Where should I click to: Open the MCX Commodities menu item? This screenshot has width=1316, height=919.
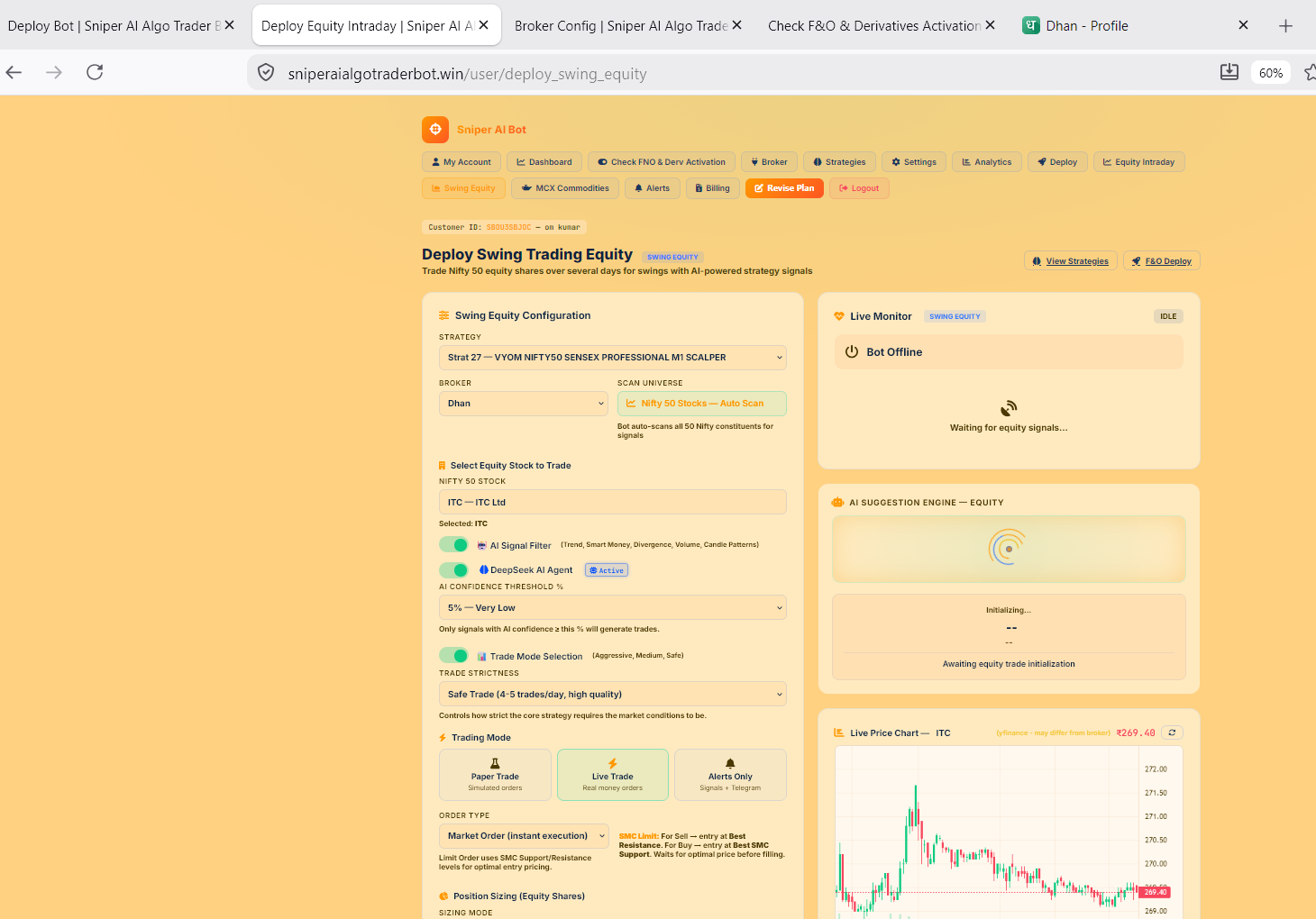tap(565, 188)
